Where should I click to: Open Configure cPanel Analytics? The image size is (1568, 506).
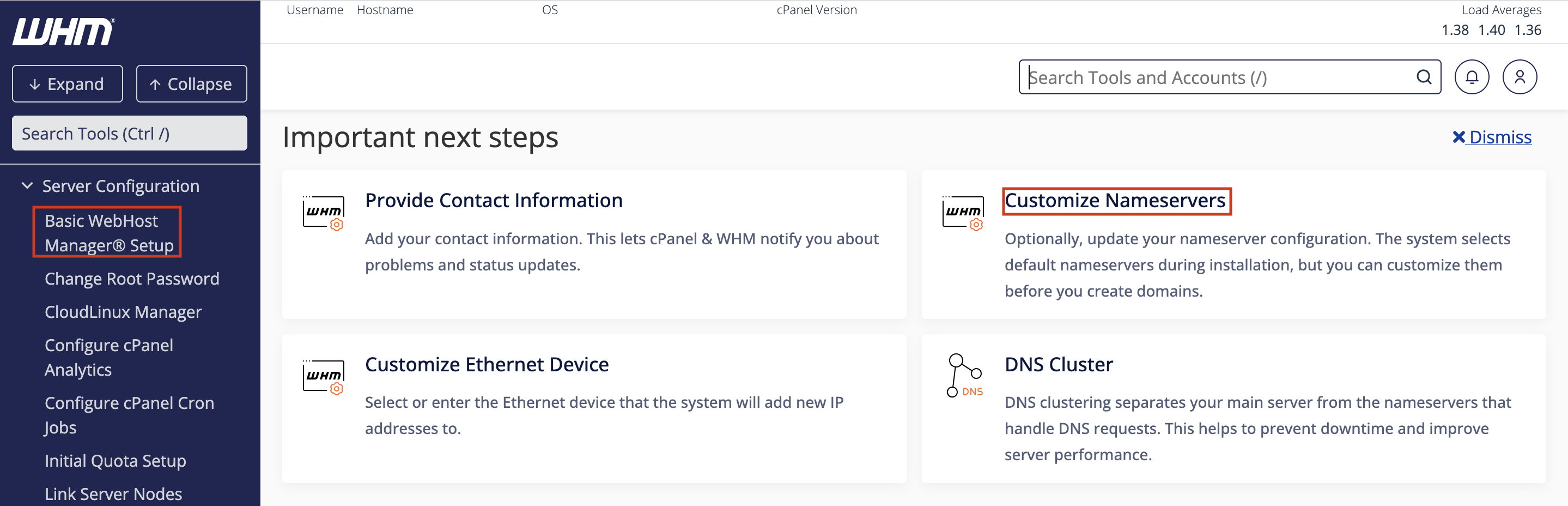[109, 358]
